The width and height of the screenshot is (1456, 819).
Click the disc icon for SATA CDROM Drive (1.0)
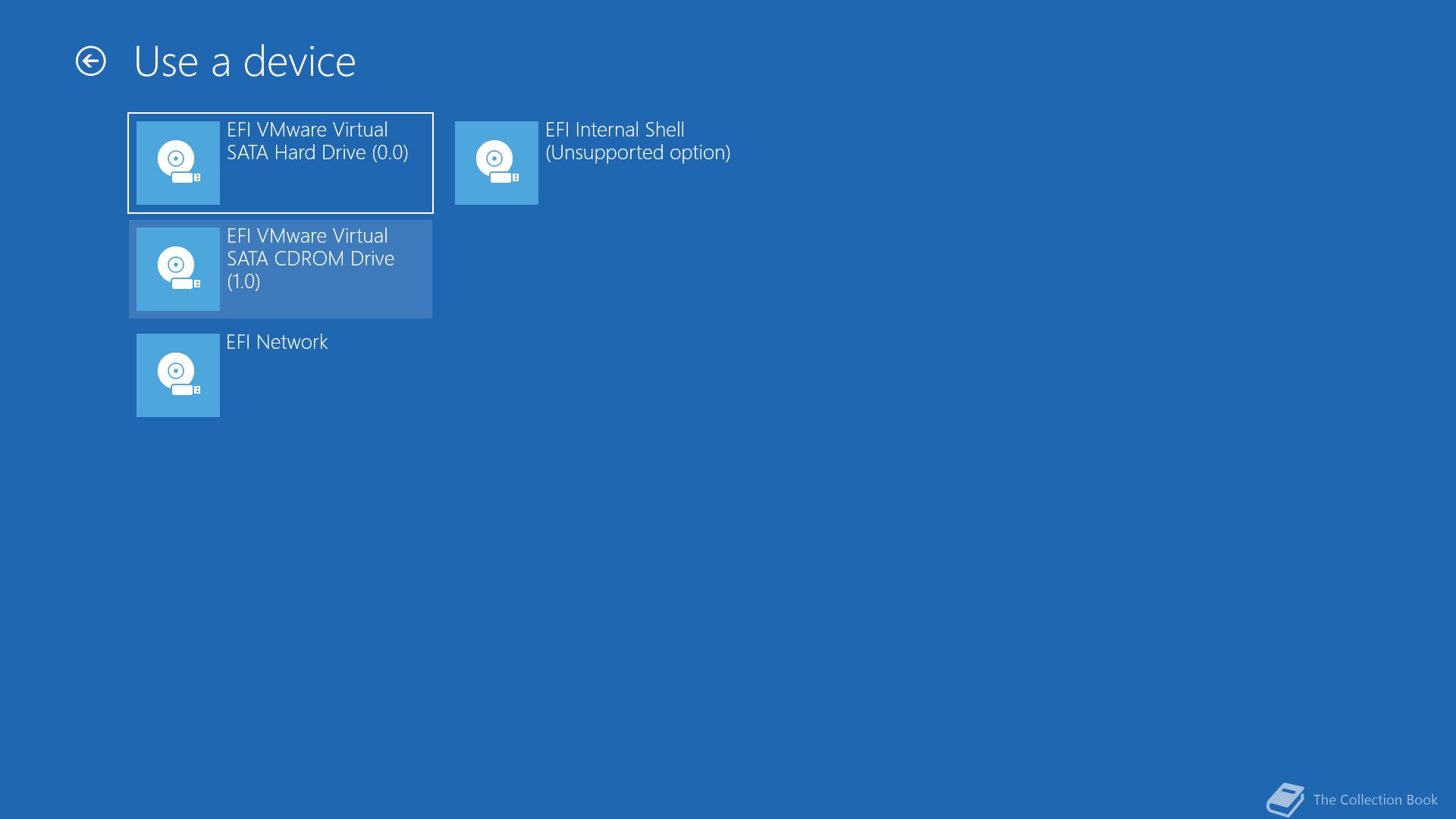point(178,269)
